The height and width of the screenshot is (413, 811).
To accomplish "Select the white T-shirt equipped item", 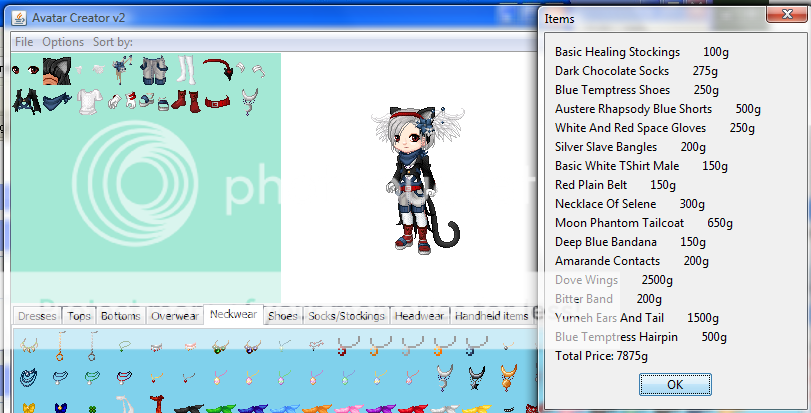I will (90, 100).
